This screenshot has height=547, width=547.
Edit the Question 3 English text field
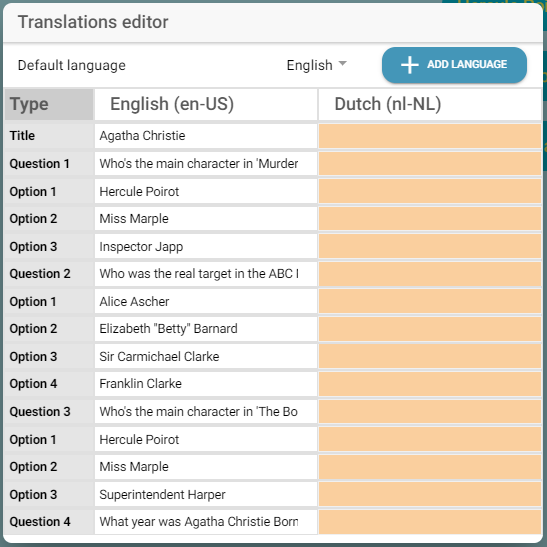tap(206, 412)
